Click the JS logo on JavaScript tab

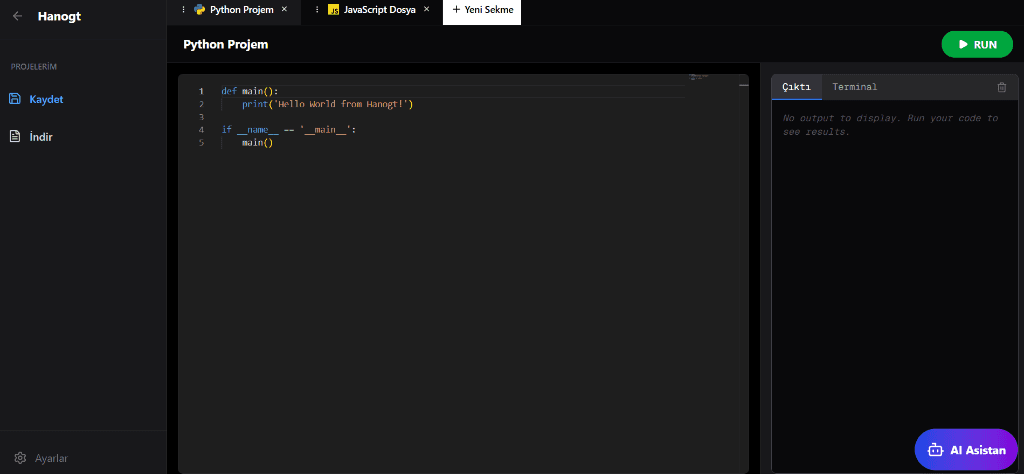[333, 10]
